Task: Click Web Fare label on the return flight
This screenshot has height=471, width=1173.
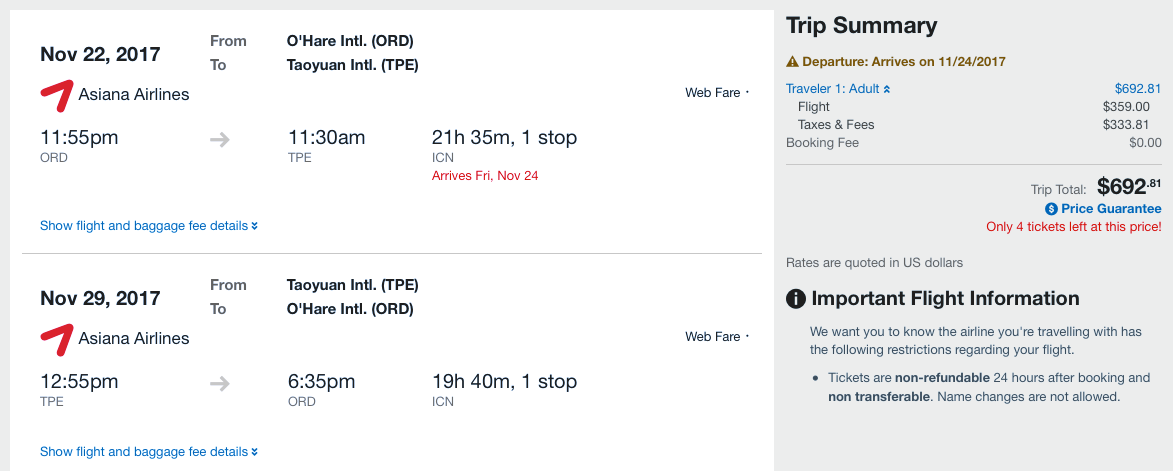Action: point(713,337)
